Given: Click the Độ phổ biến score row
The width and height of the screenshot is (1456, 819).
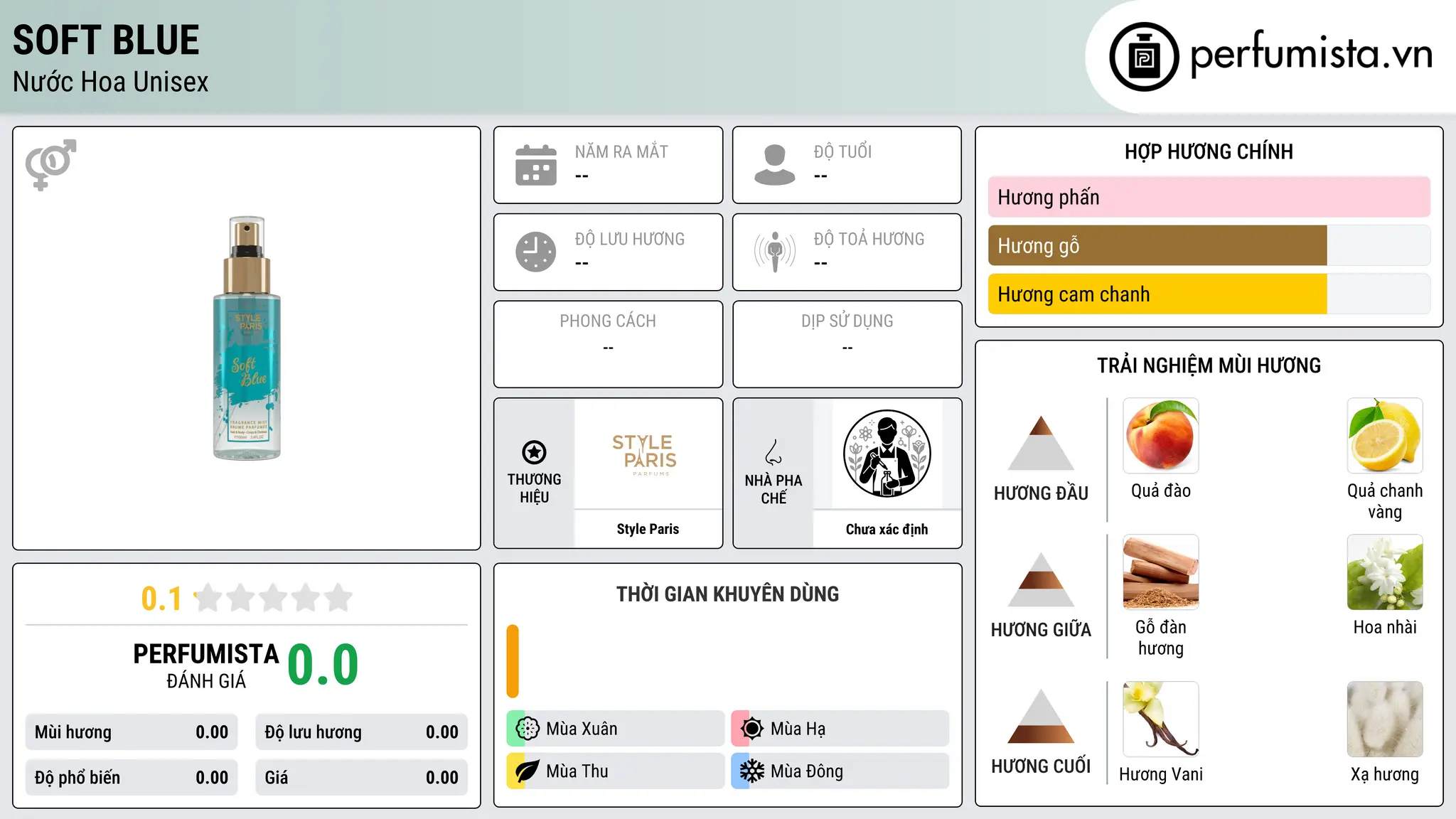Looking at the screenshot, I should coord(132,778).
